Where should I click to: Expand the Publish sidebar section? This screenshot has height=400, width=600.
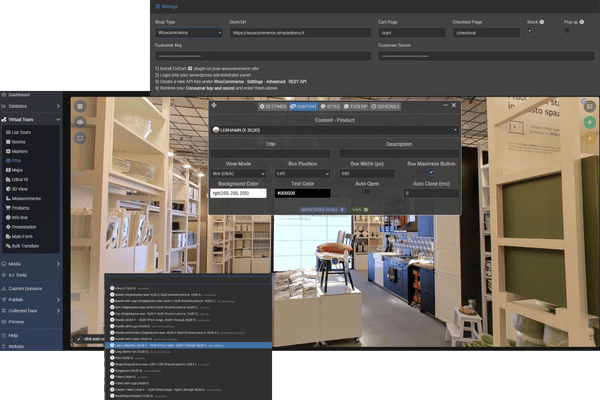(x=31, y=299)
